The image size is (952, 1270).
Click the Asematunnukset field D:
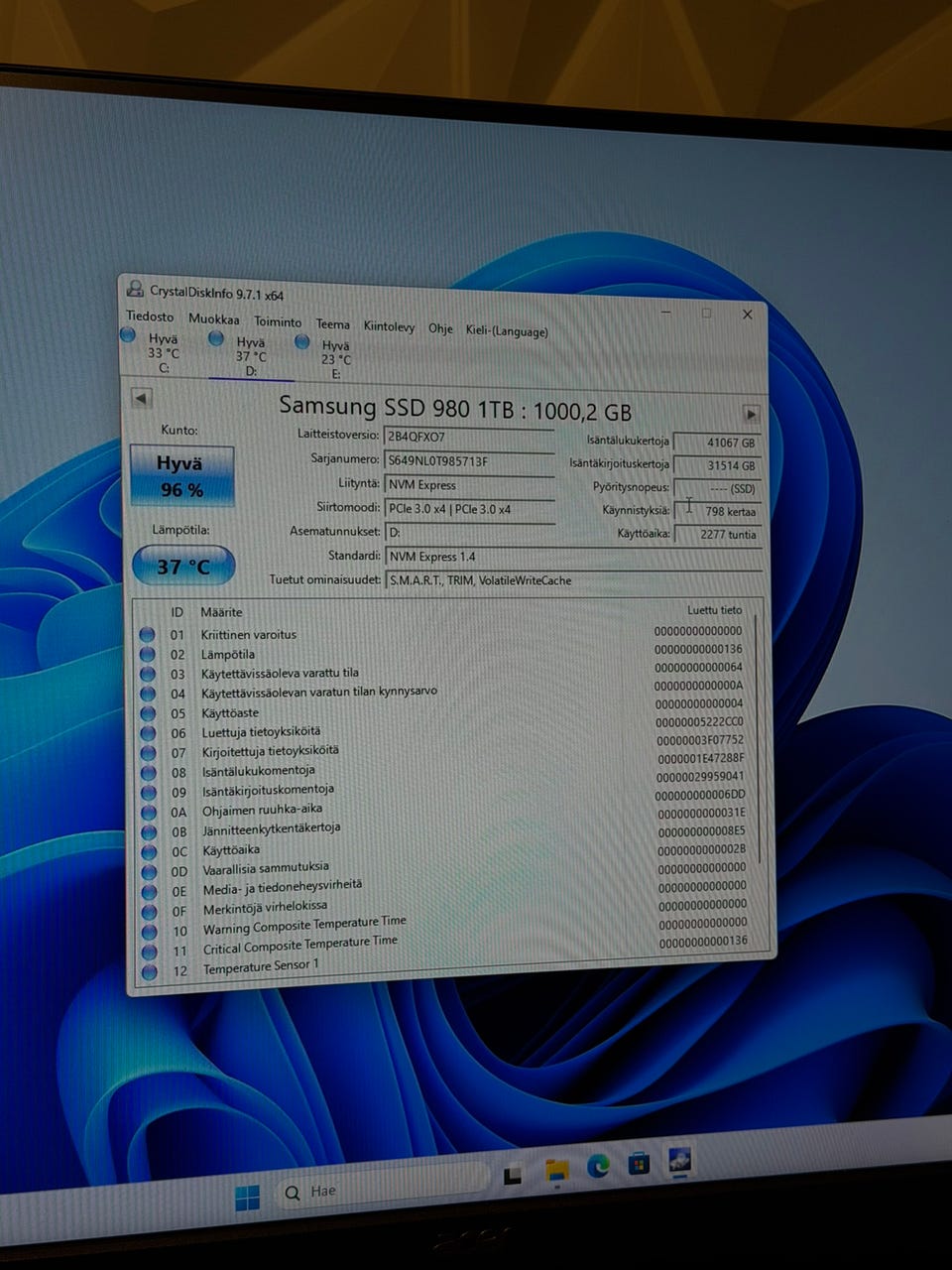point(469,533)
